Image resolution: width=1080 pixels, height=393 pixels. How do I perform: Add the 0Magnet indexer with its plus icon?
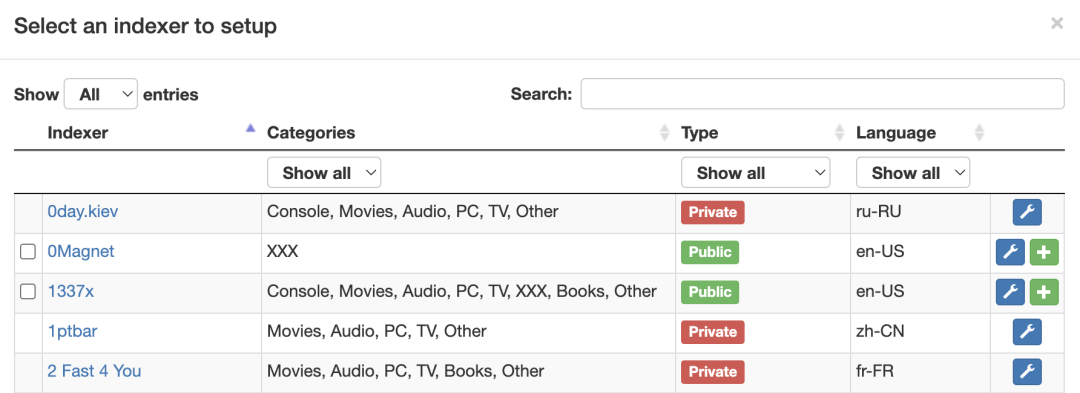pyautogui.click(x=1044, y=253)
